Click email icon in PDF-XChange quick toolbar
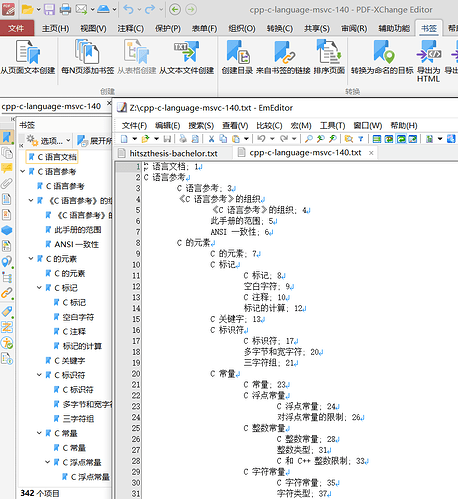Image resolution: width=458 pixels, height=499 pixels. click(x=82, y=9)
